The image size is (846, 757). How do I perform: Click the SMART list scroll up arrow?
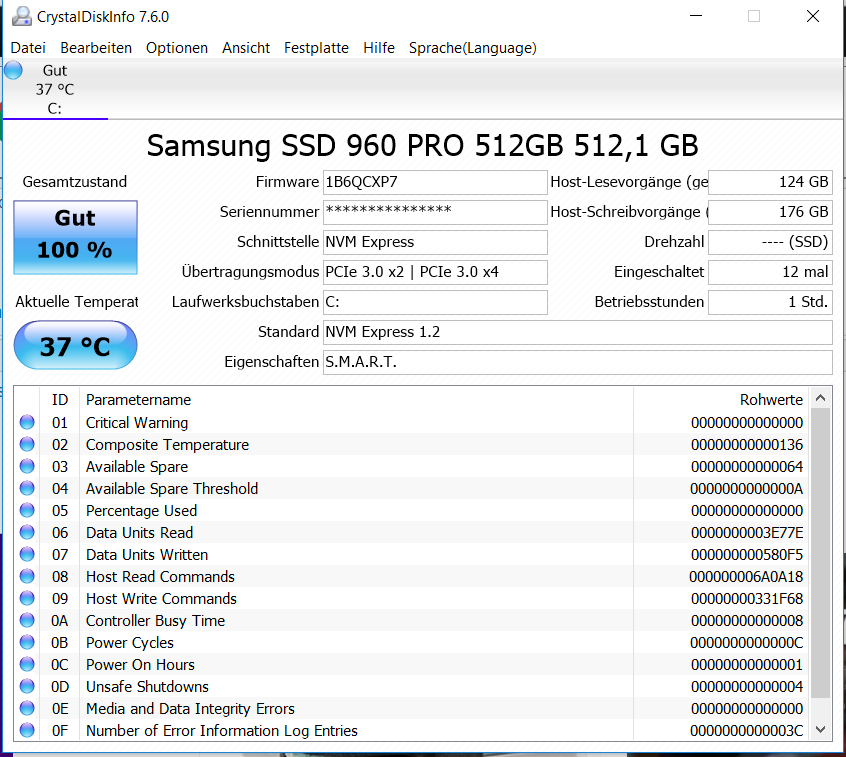(x=821, y=398)
